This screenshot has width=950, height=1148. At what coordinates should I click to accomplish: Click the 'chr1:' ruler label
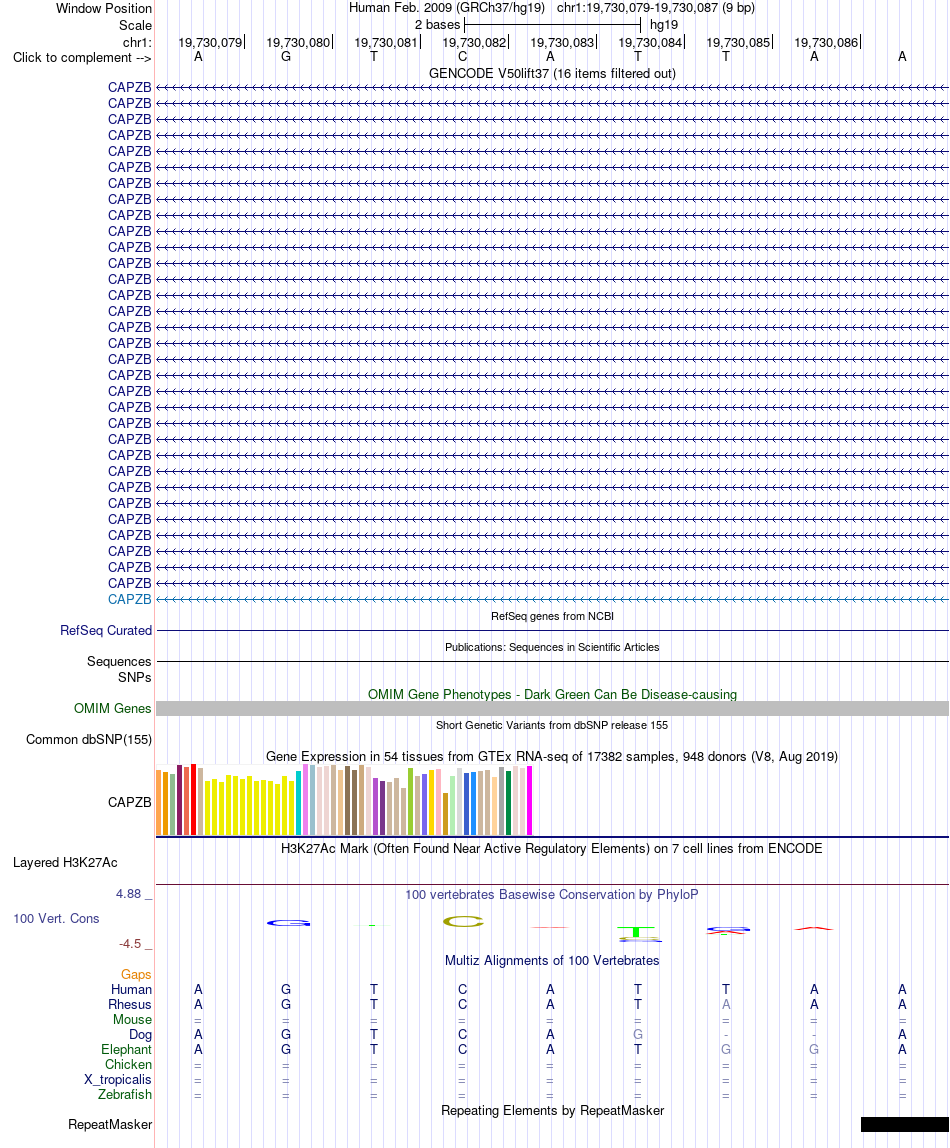(x=137, y=42)
